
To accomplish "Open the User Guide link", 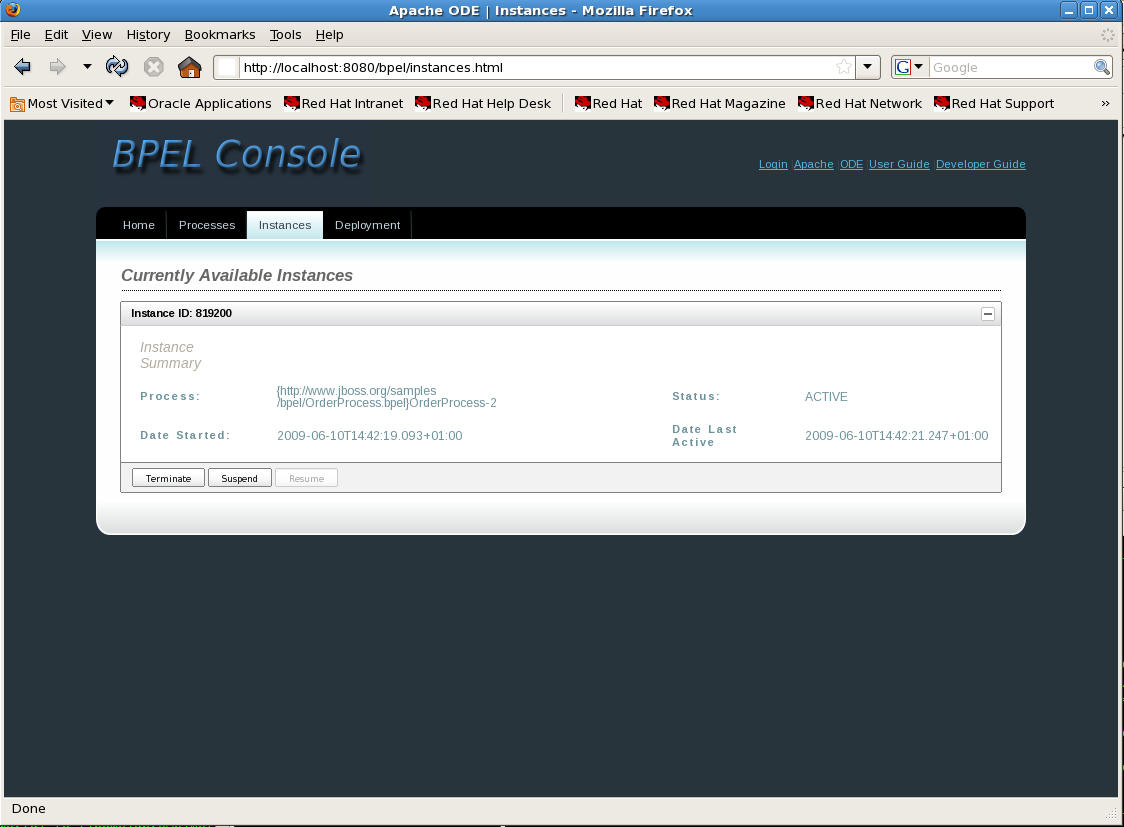I will (x=899, y=164).
